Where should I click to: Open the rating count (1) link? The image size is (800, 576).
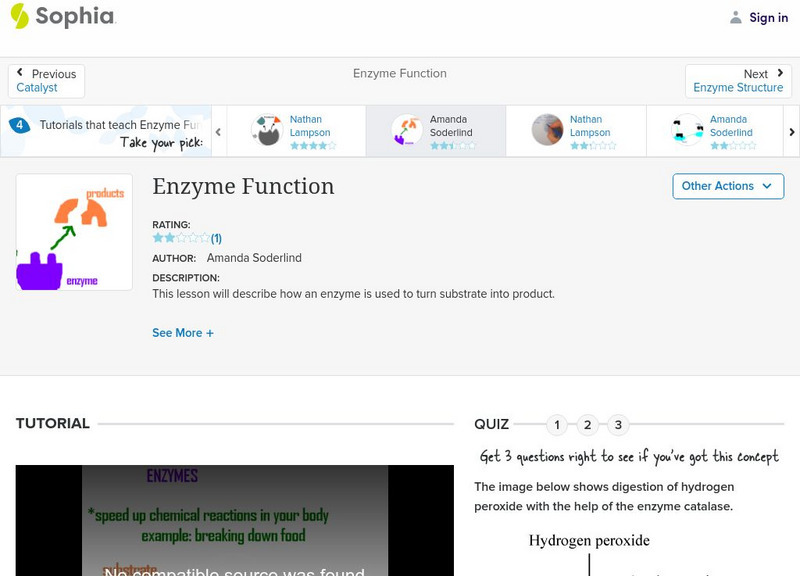pyautogui.click(x=216, y=238)
